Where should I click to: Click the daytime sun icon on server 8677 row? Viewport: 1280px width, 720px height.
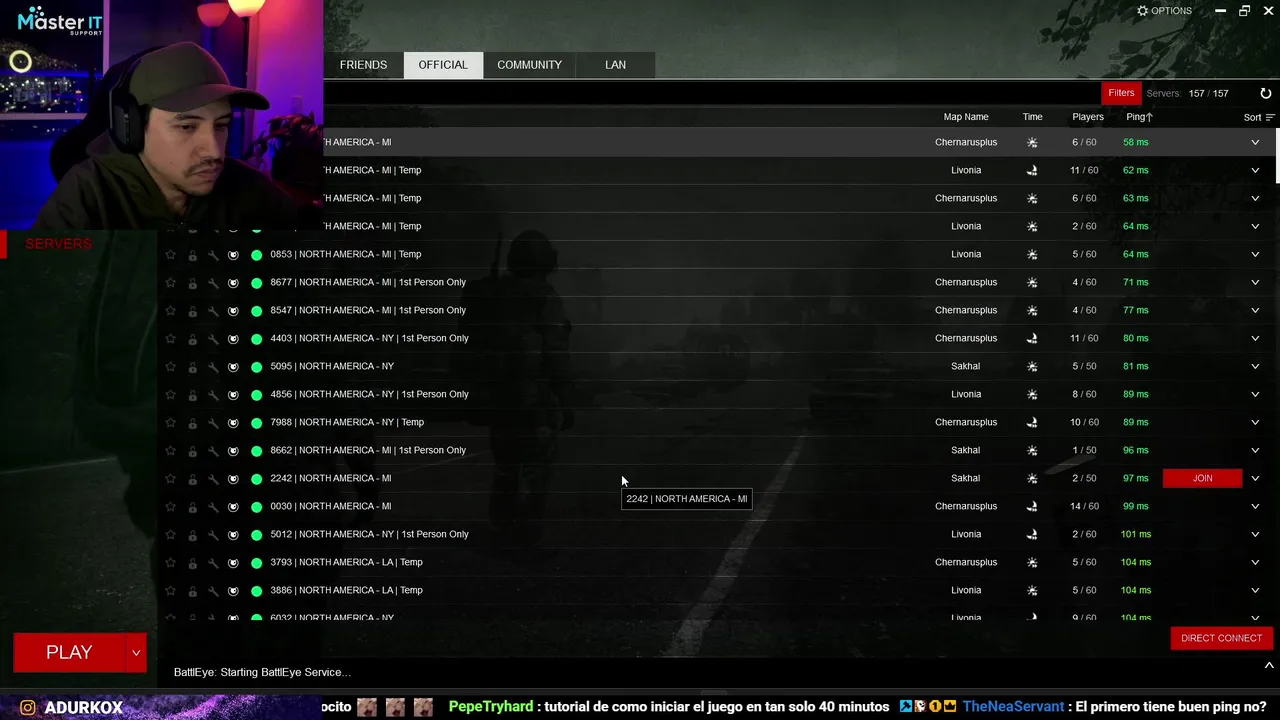[1032, 283]
